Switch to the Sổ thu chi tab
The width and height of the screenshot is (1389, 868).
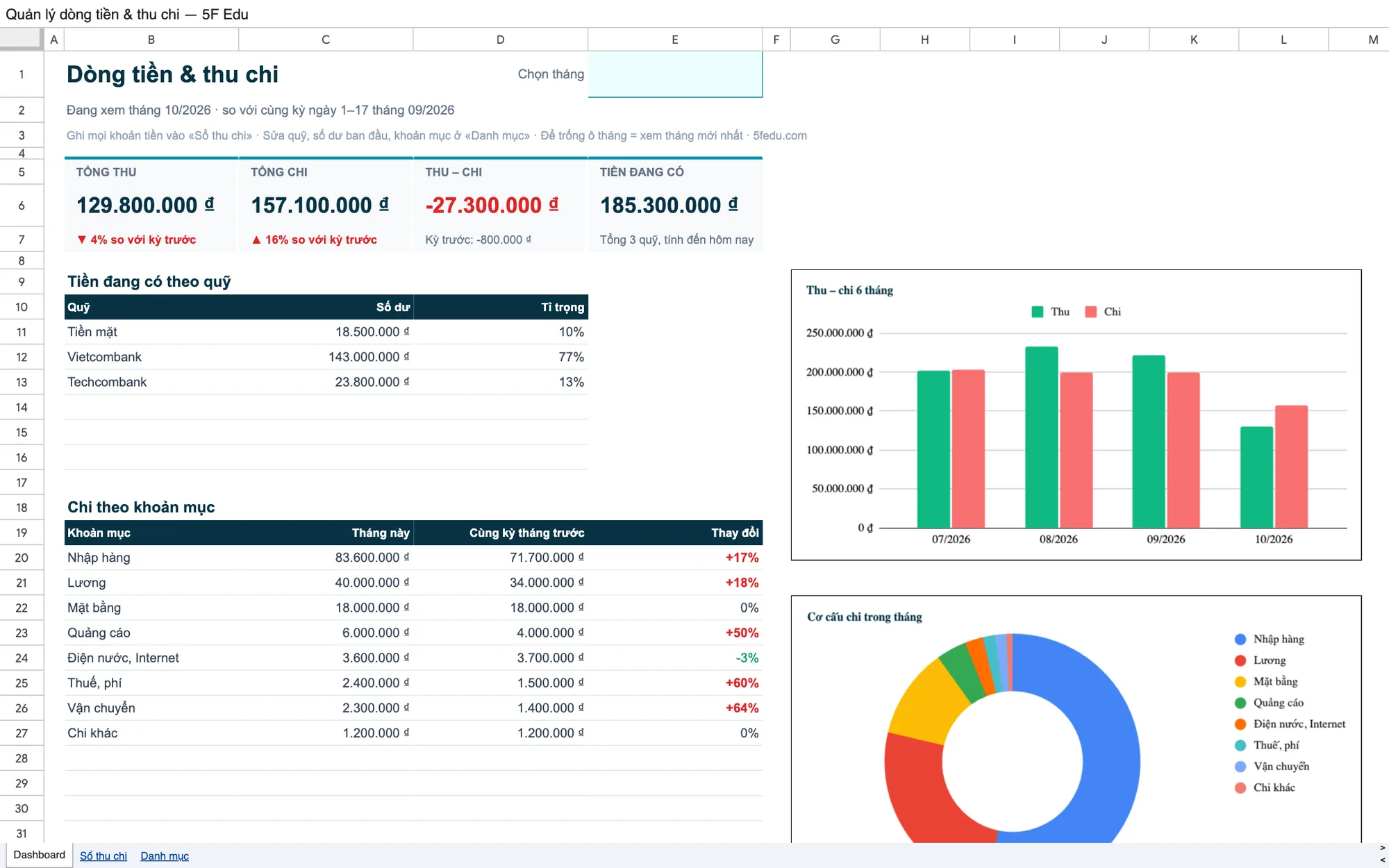click(x=103, y=856)
